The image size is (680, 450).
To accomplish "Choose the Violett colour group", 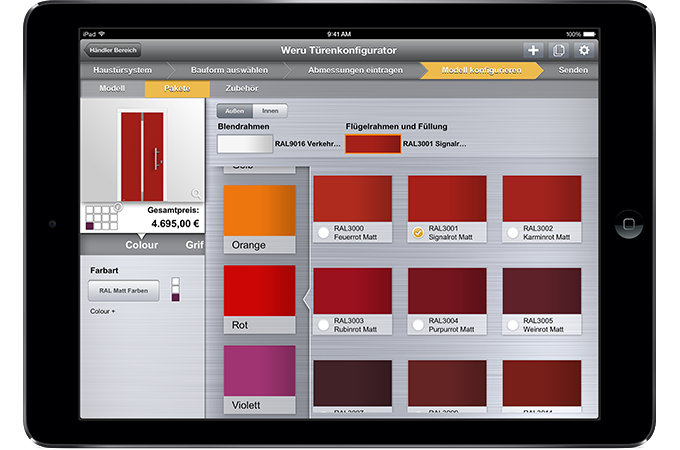I will pos(259,379).
